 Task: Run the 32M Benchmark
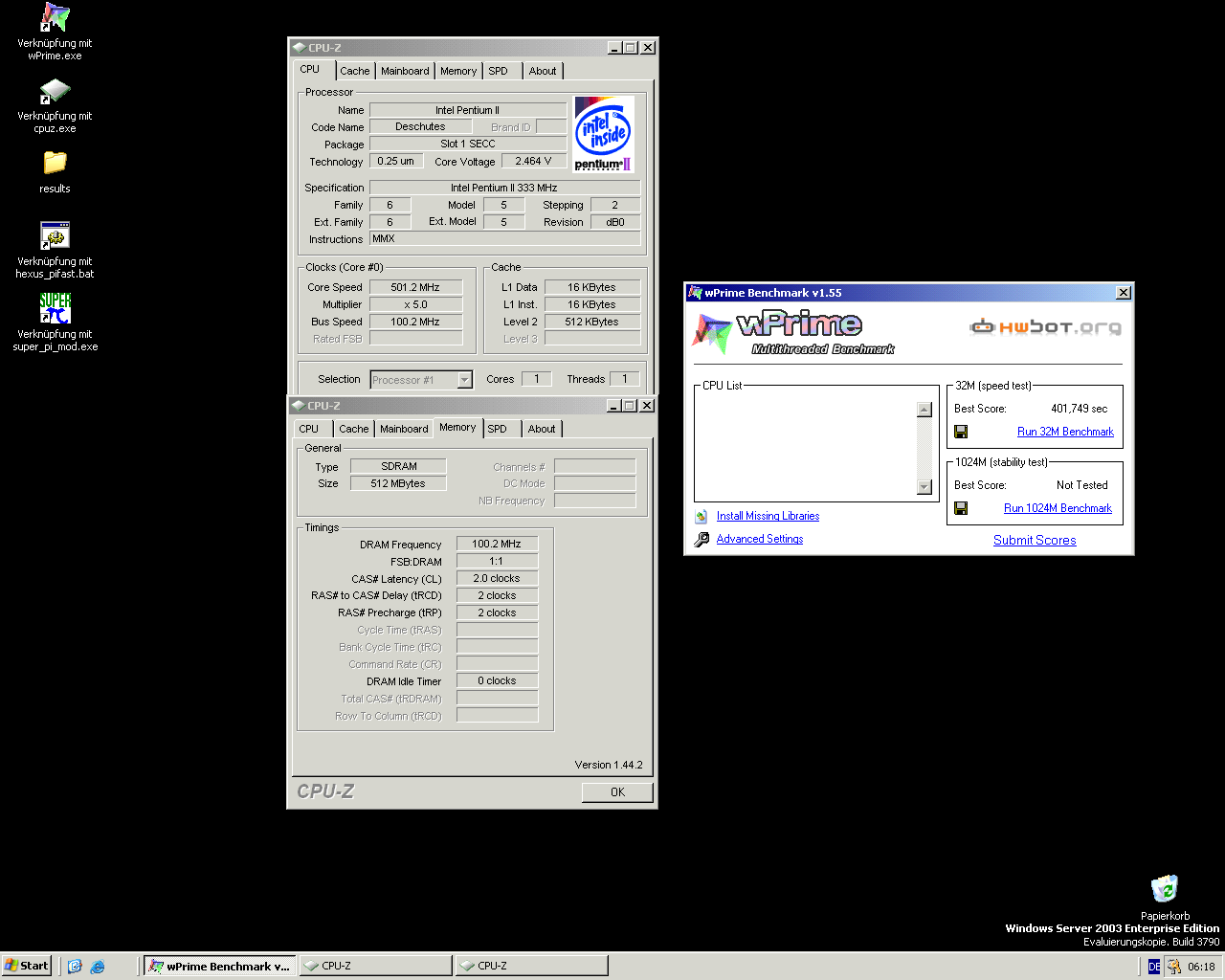pos(1065,432)
